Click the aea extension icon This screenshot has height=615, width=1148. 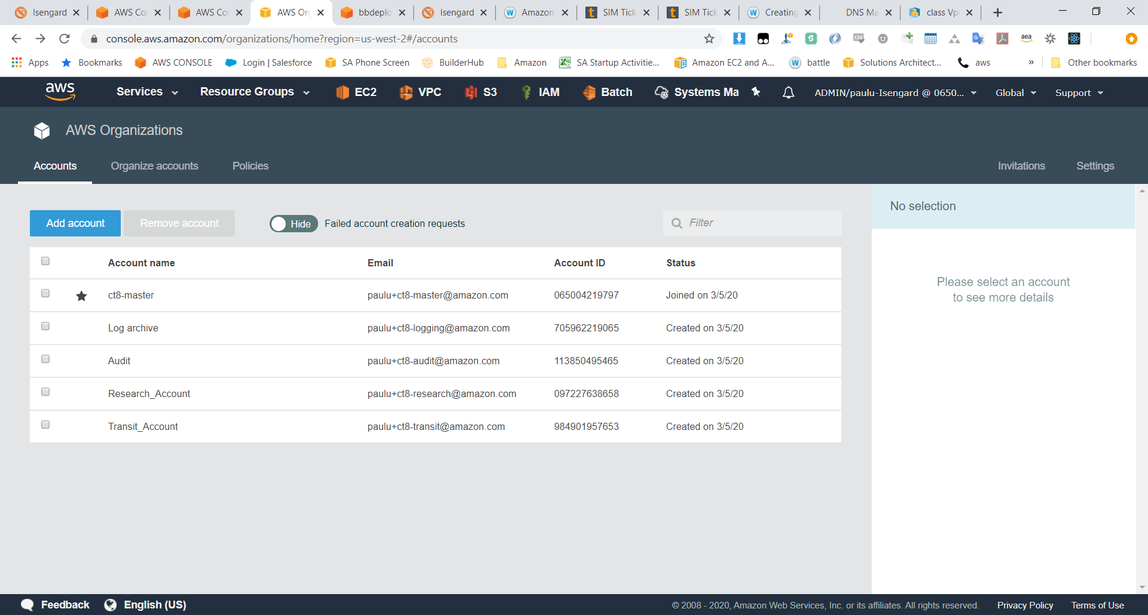pos(1026,39)
